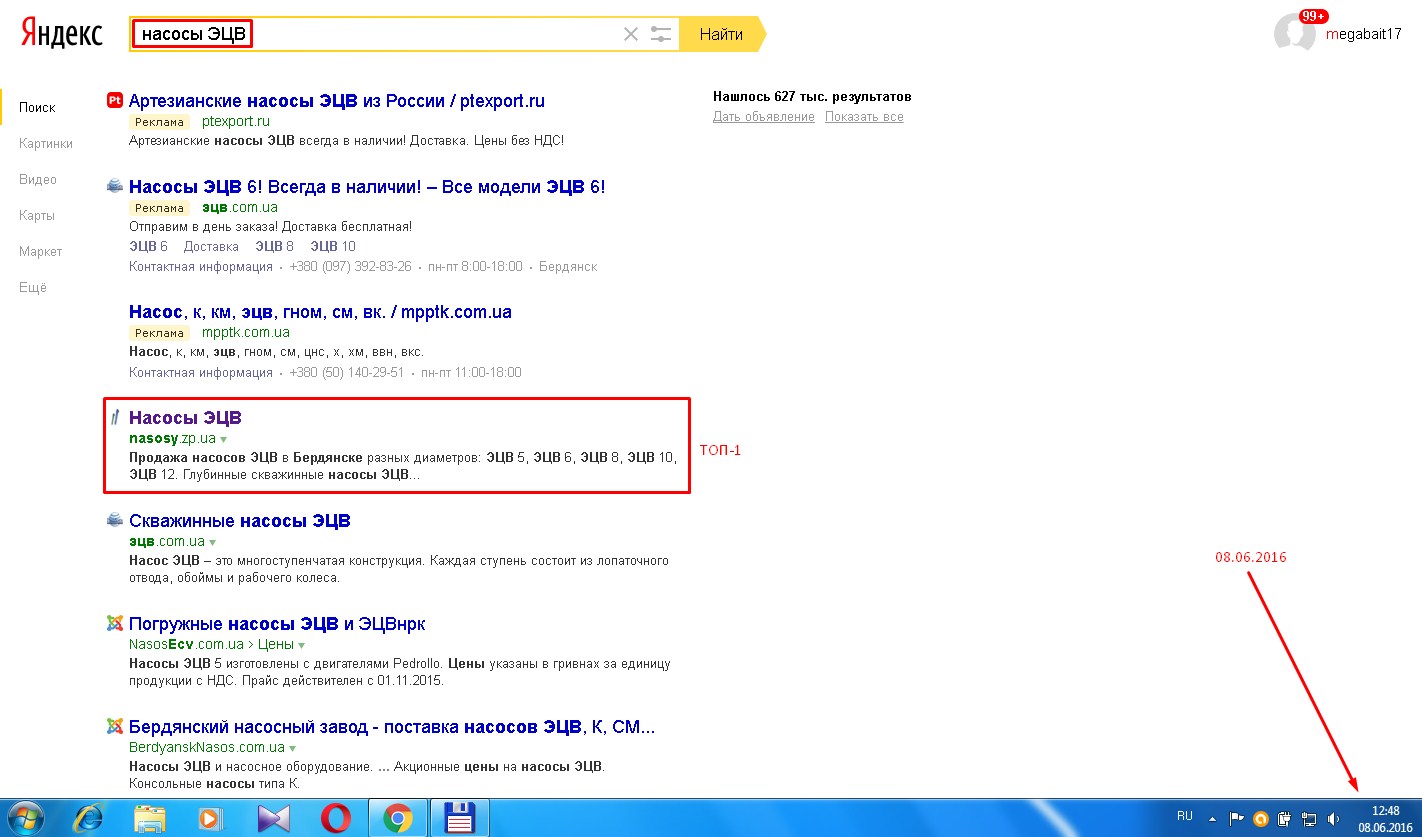Viewport: 1422px width, 837px height.
Task: Open media player from taskbar
Action: (211, 819)
